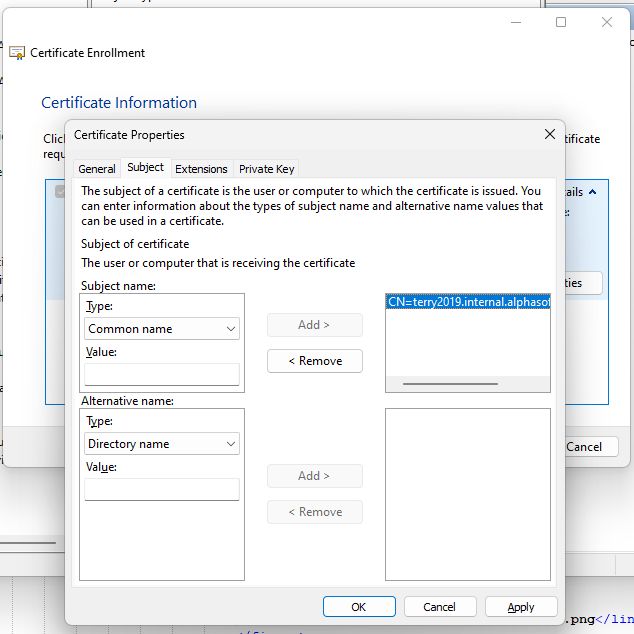
Task: Click the Subject name Value field
Action: (162, 374)
